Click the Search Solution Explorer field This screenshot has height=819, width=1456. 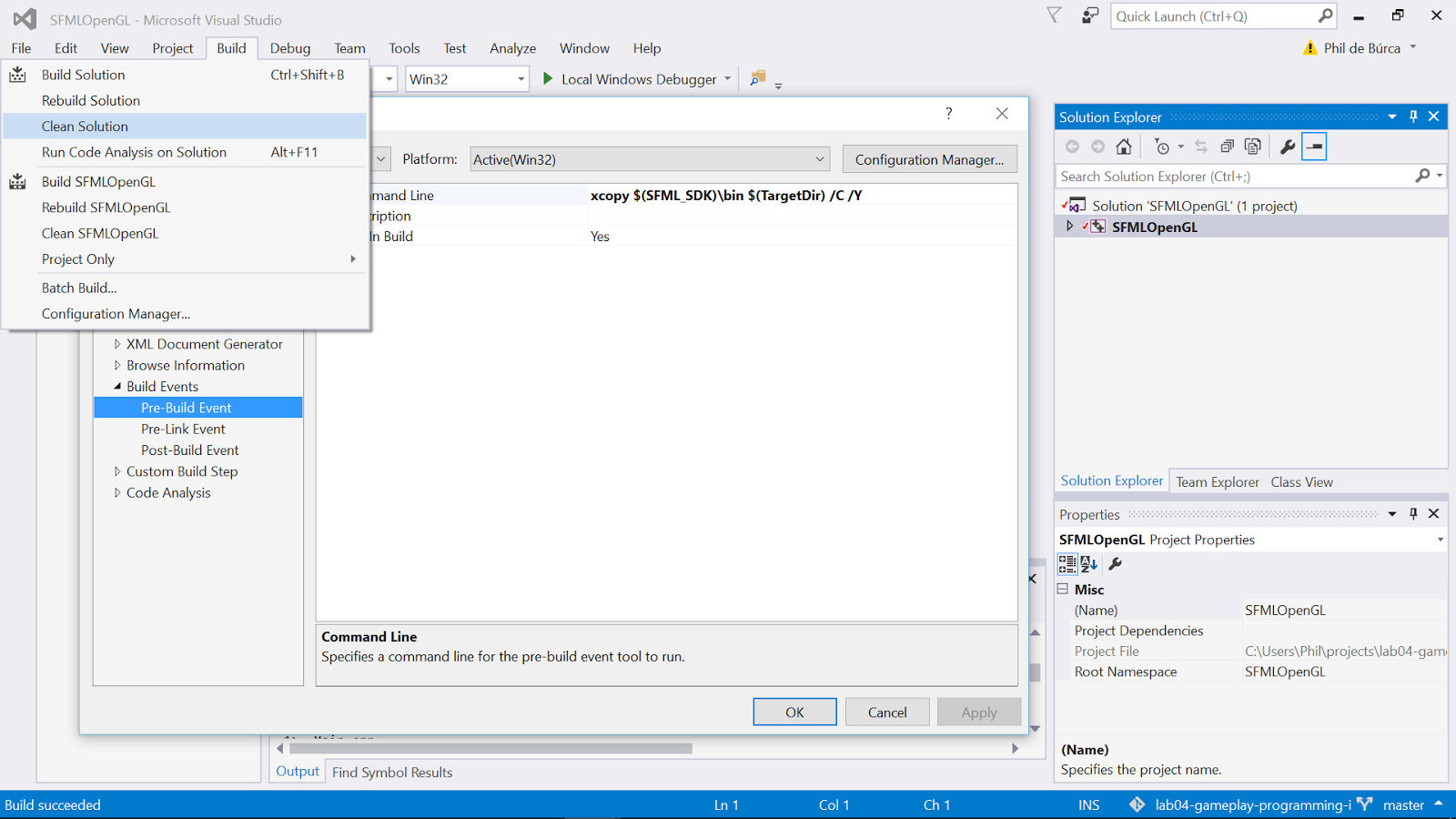click(1233, 176)
